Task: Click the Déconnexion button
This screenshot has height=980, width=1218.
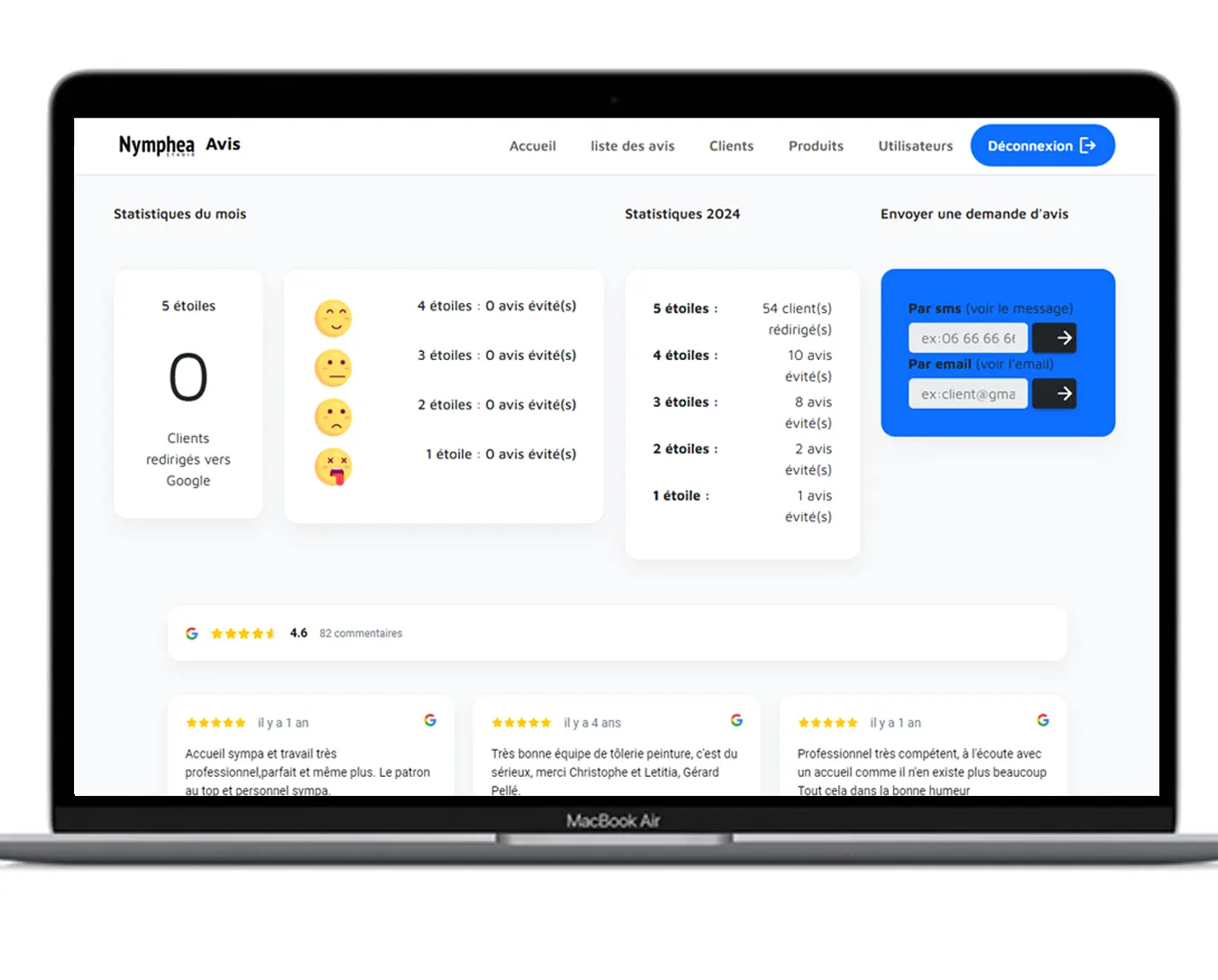Action: click(1042, 146)
